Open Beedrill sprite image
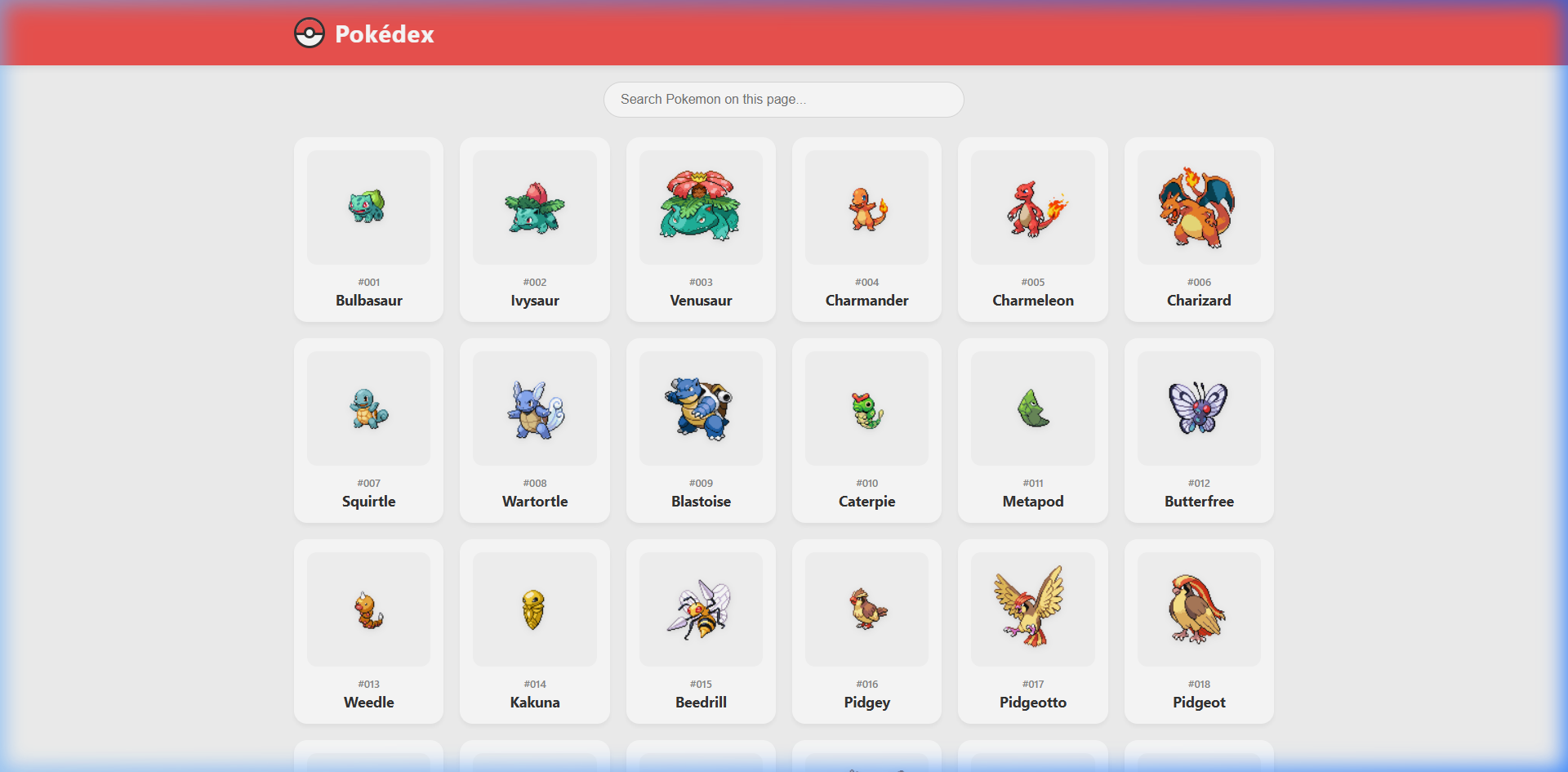Image resolution: width=1568 pixels, height=772 pixels. pos(701,609)
